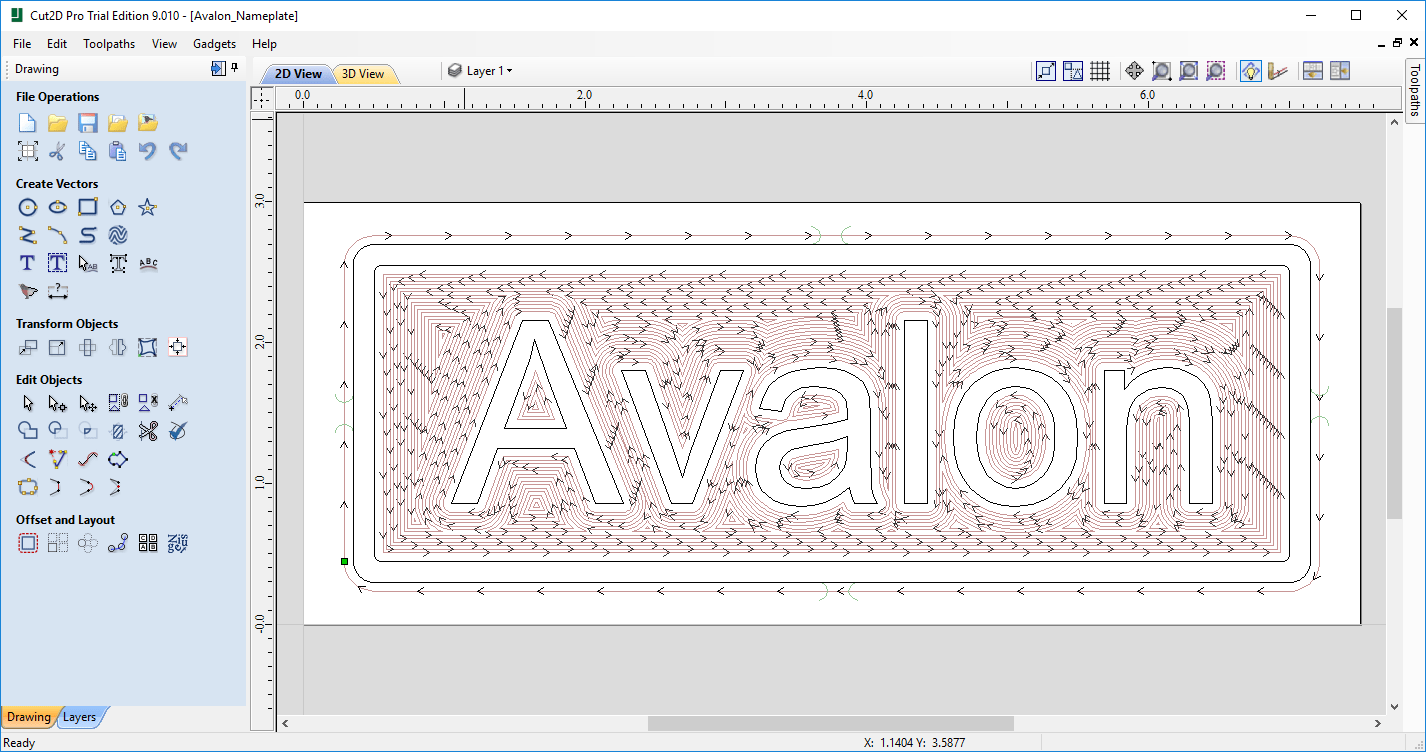
Task: Open the Array Copy tool with QR-like icon
Action: 147,543
